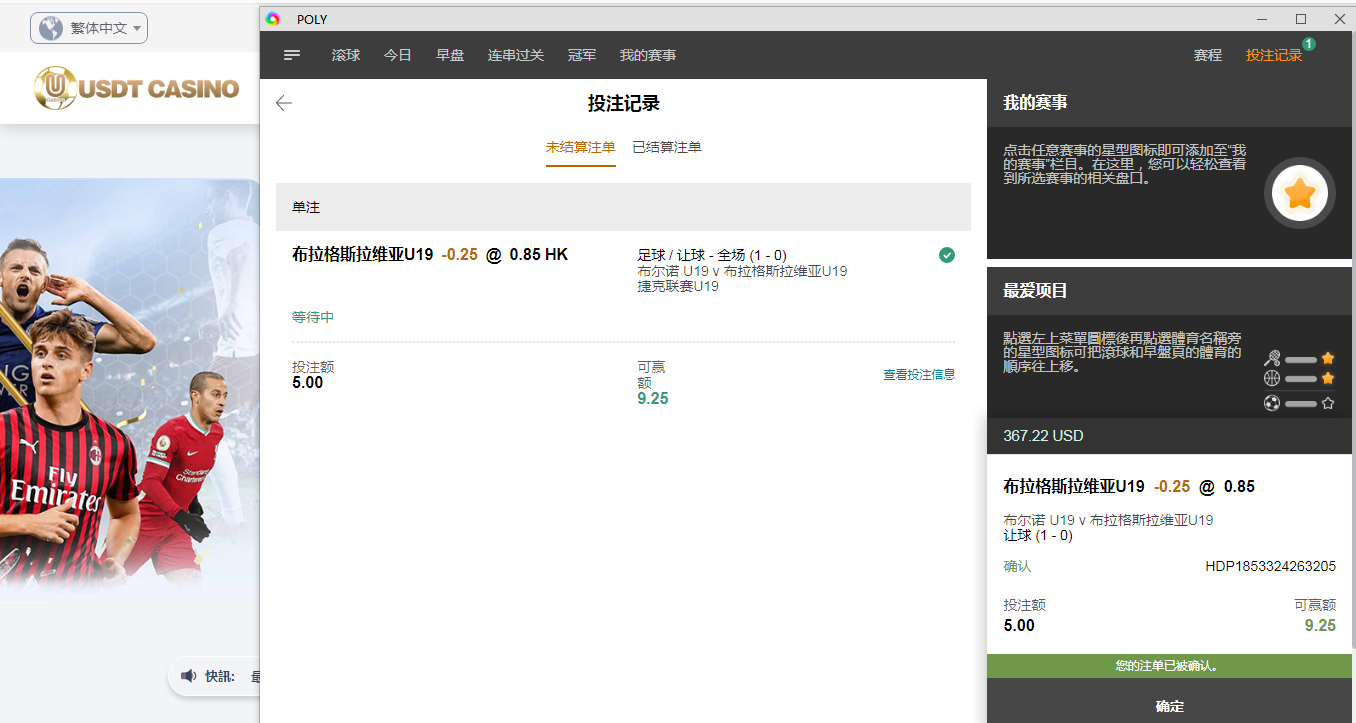Open 投注记录 in top navigation

point(1273,55)
